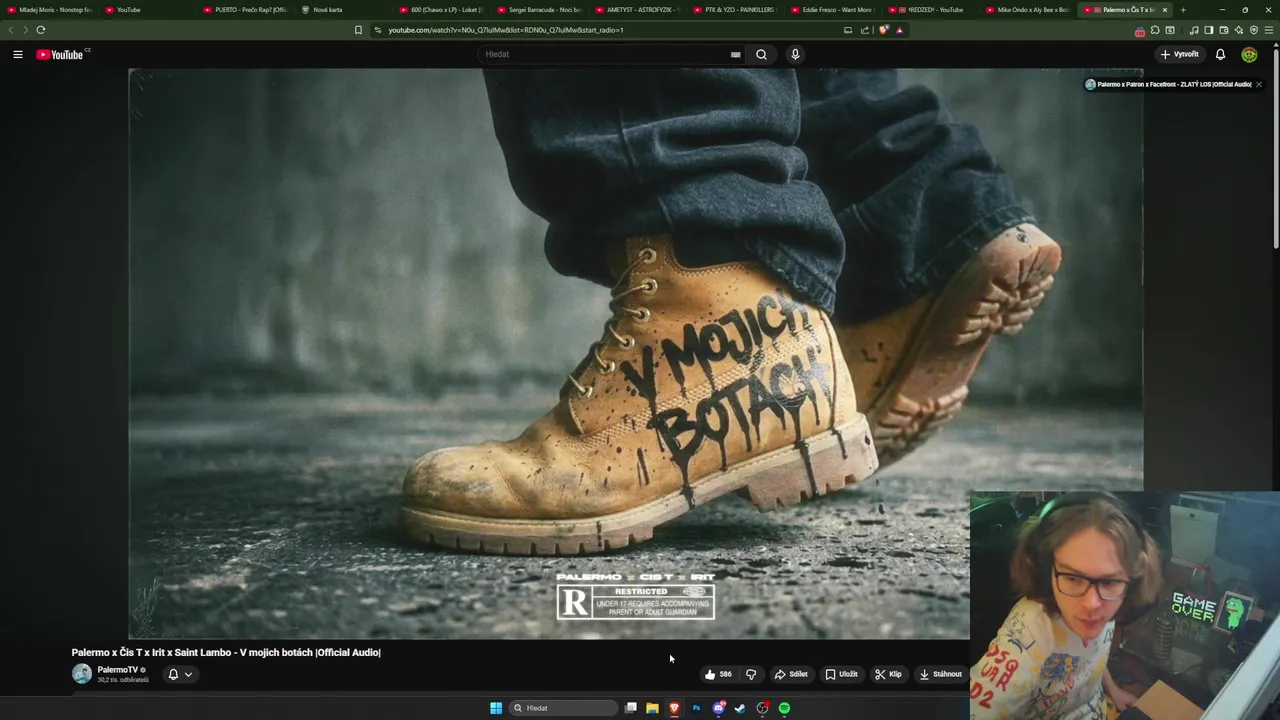Open the PalermoTV channel avatar
This screenshot has width=1280, height=720.
82,674
